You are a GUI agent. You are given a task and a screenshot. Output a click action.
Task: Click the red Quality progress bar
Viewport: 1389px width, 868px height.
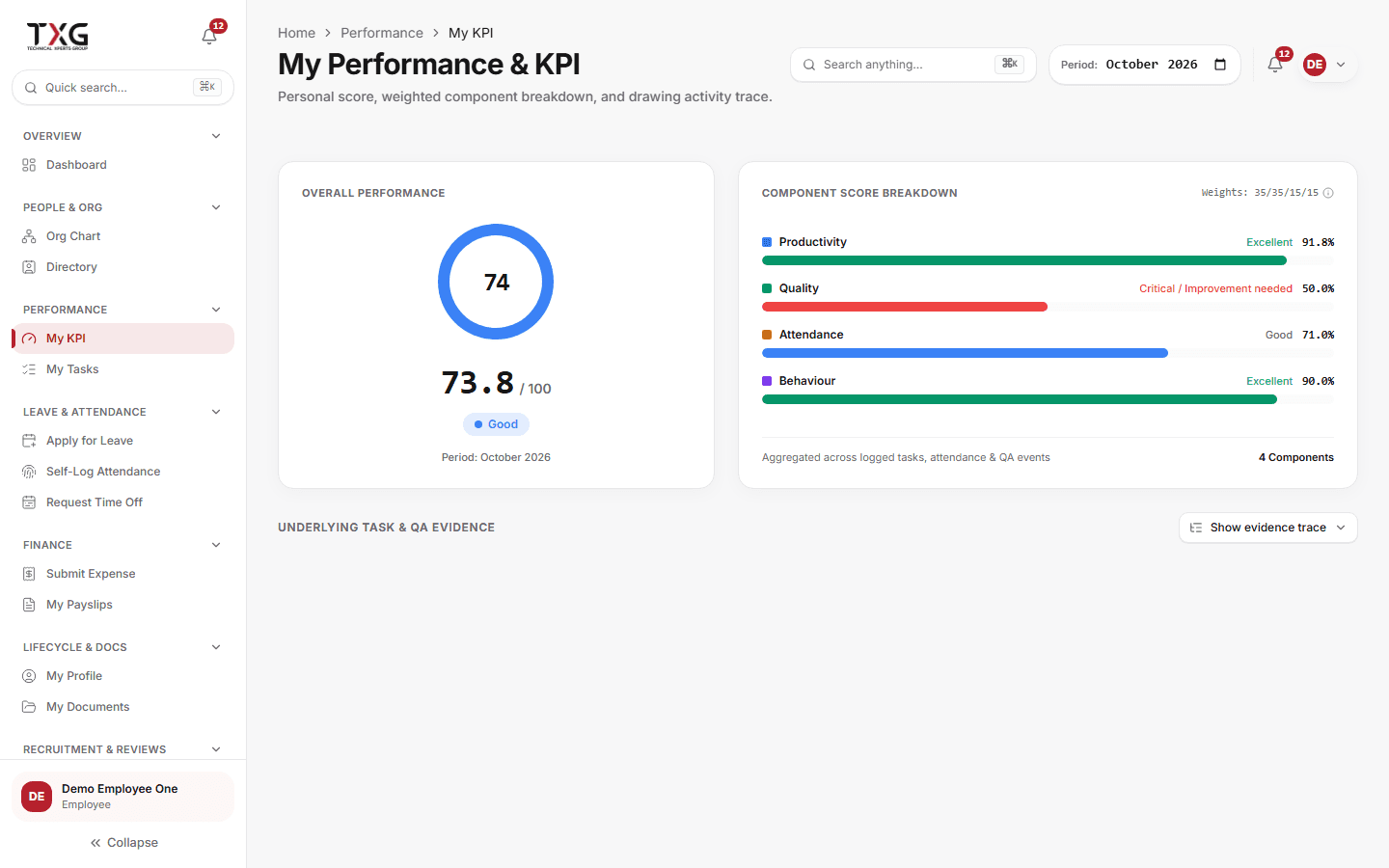[x=905, y=307]
